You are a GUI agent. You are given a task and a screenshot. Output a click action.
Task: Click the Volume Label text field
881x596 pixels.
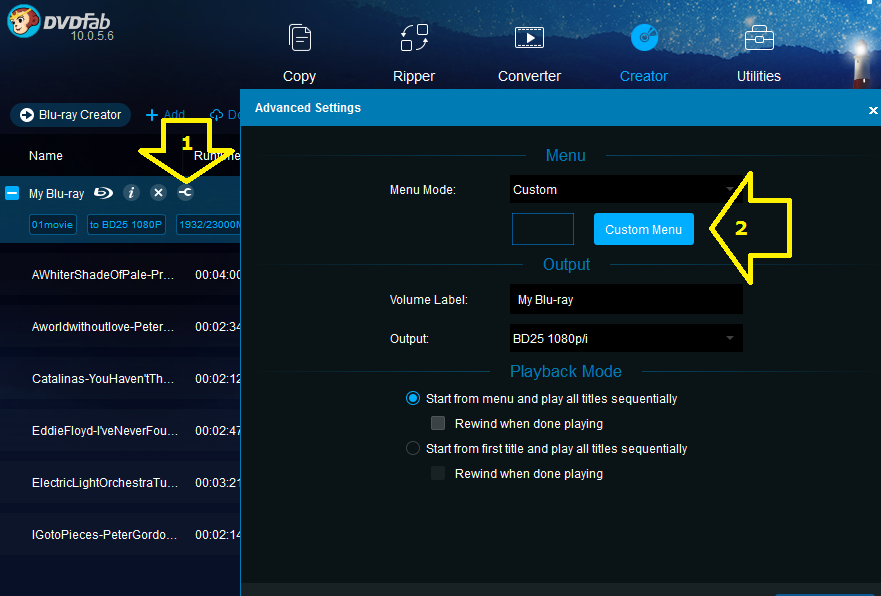(626, 299)
